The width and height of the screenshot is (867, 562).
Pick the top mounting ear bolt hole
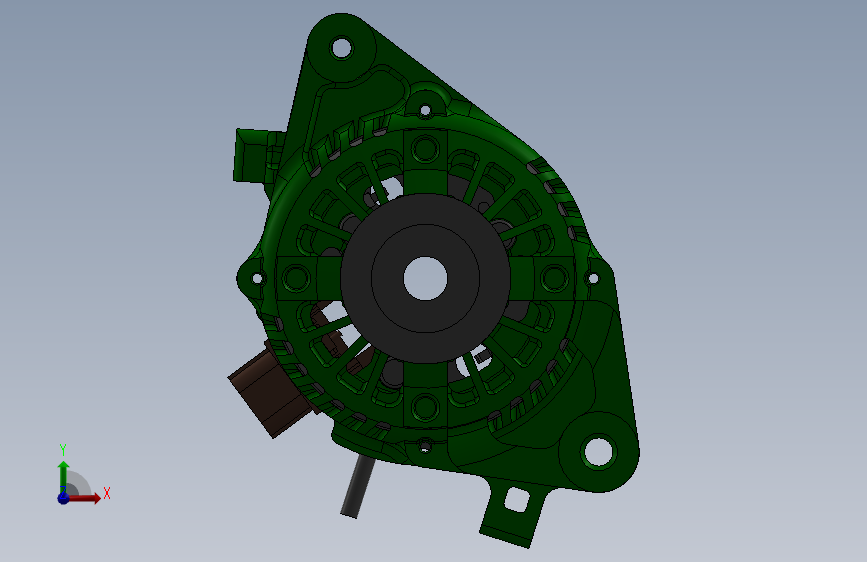point(341,48)
